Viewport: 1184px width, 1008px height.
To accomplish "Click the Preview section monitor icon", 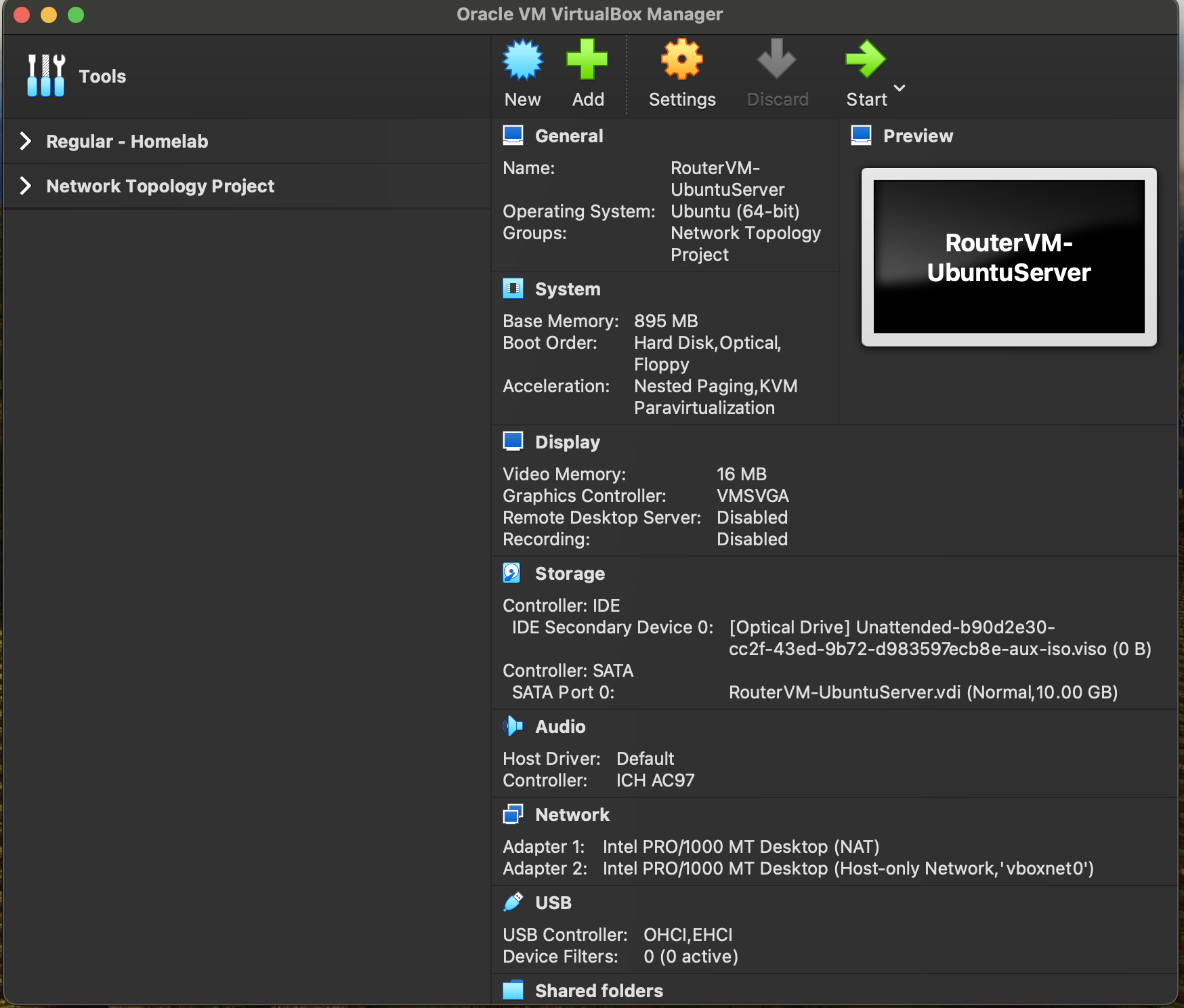I will (x=861, y=135).
